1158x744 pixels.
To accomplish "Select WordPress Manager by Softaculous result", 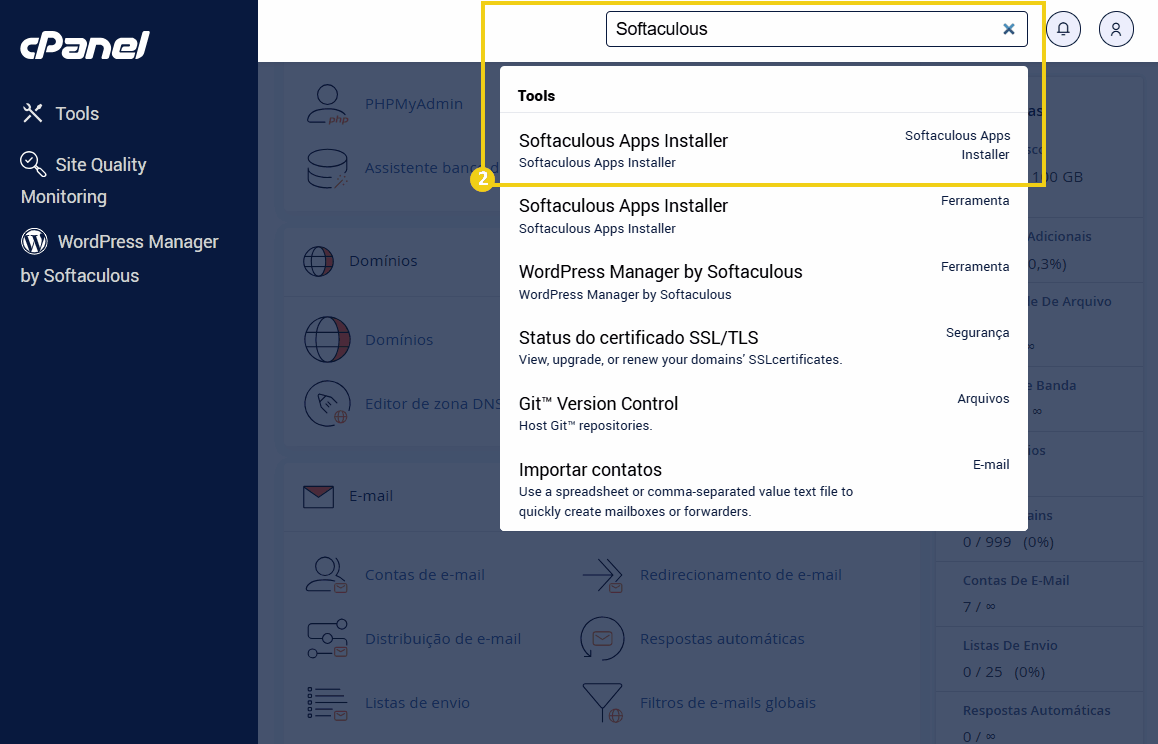I will (x=764, y=281).
